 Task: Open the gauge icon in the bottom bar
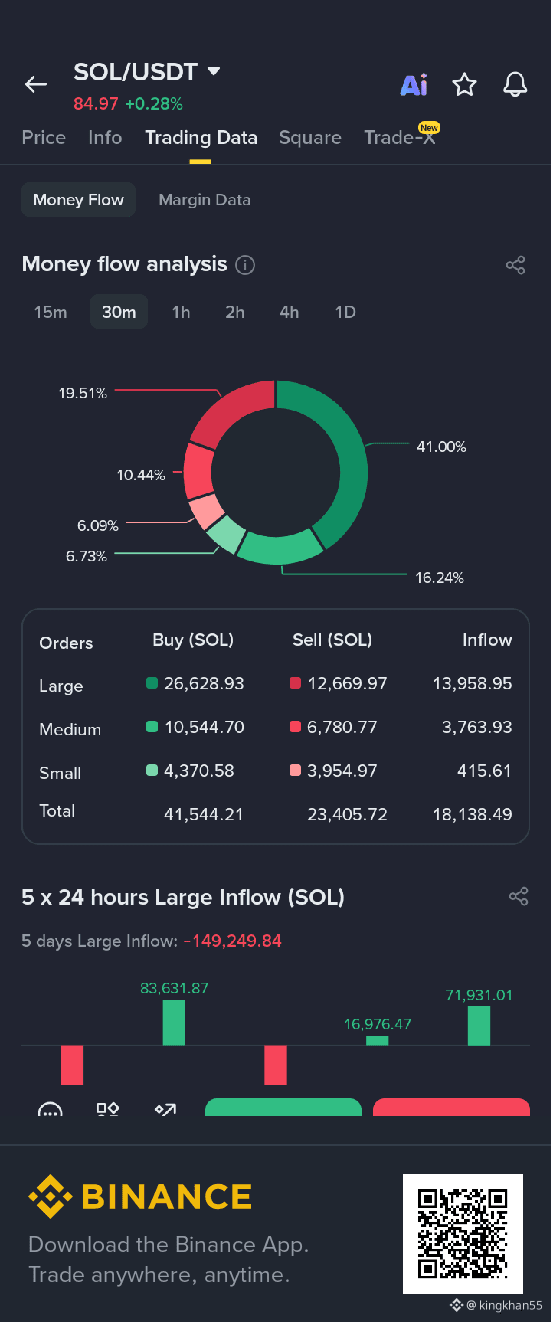(x=50, y=1109)
